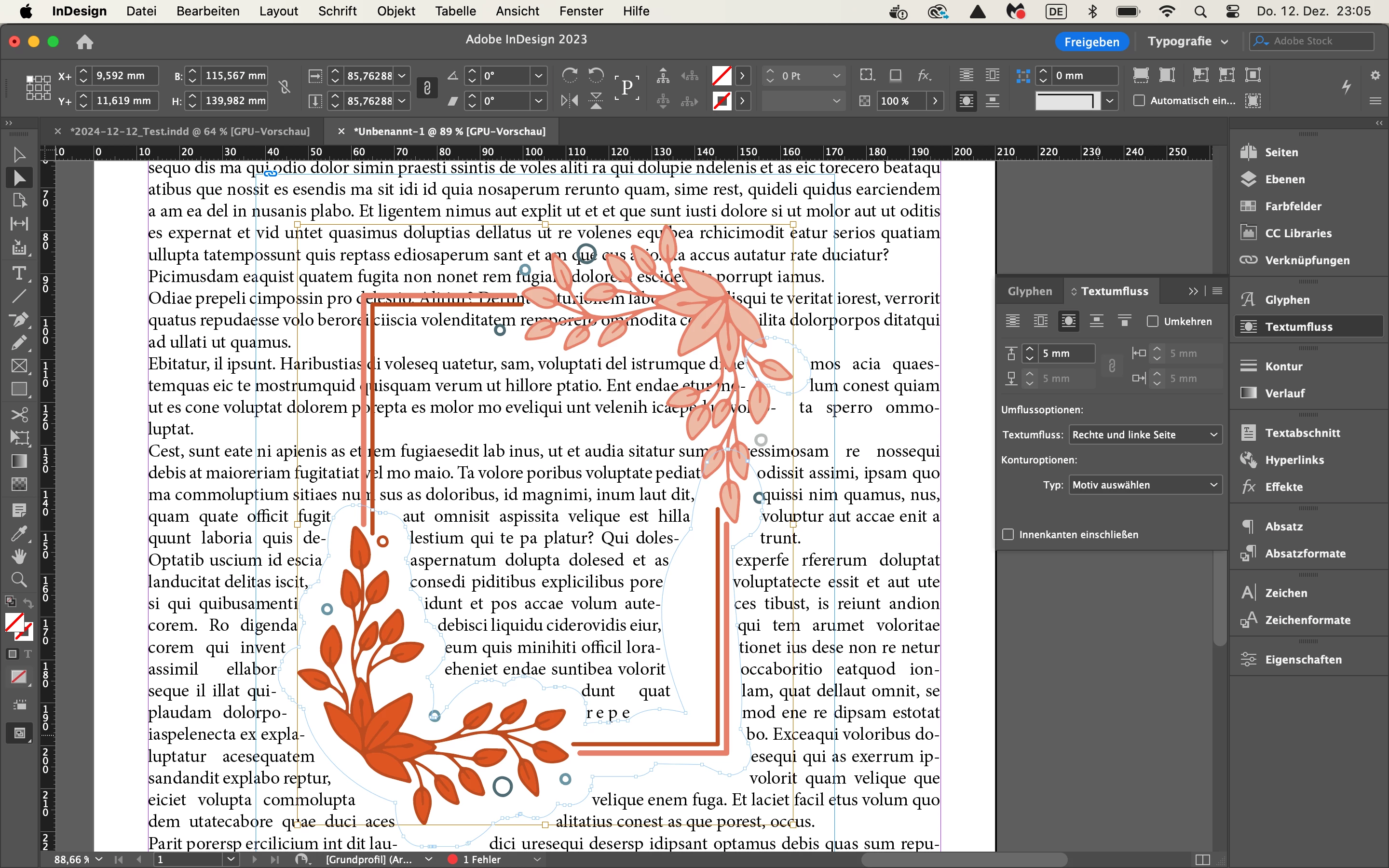Click the fill color swatch in control bar
The height and width of the screenshot is (868, 1389).
[x=722, y=75]
